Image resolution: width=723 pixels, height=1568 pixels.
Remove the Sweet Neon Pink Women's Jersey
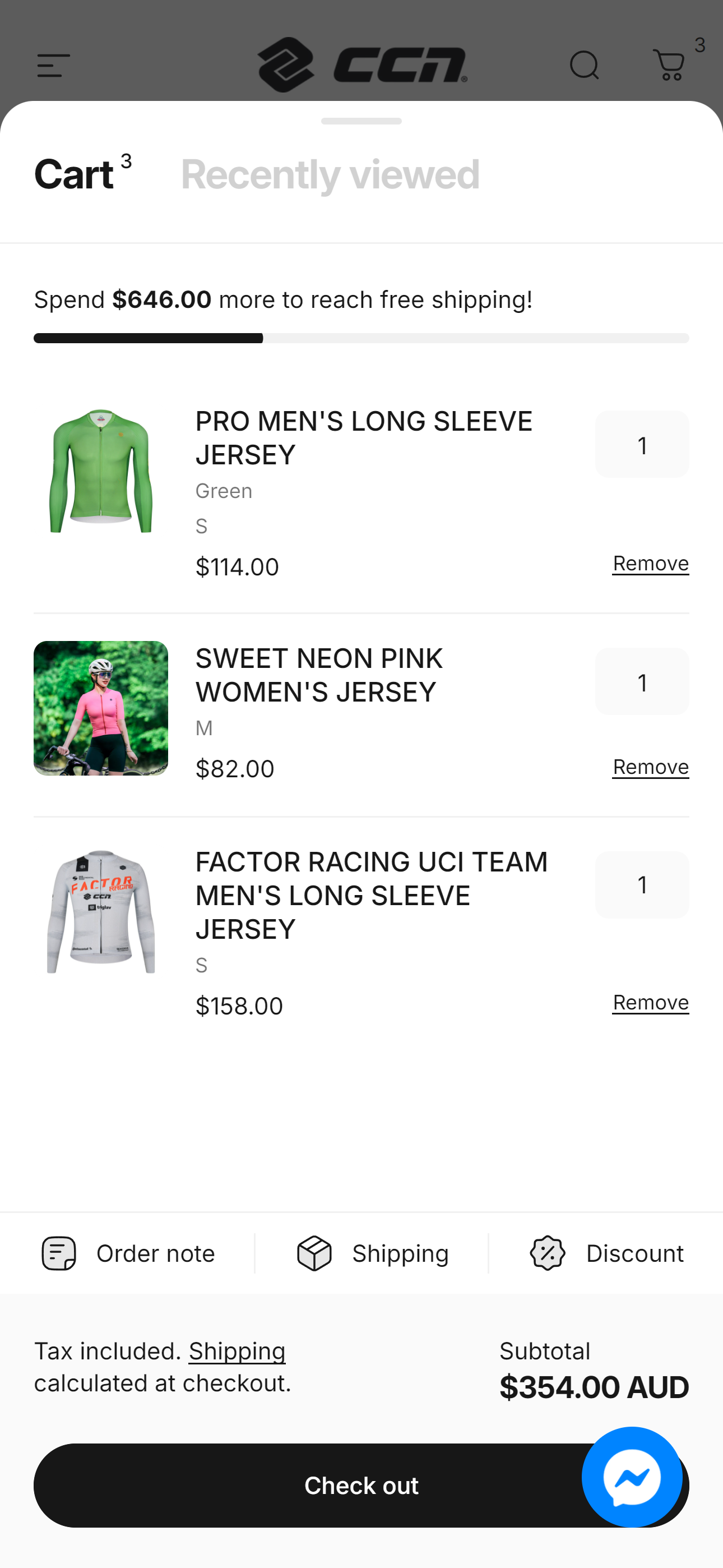coord(650,767)
